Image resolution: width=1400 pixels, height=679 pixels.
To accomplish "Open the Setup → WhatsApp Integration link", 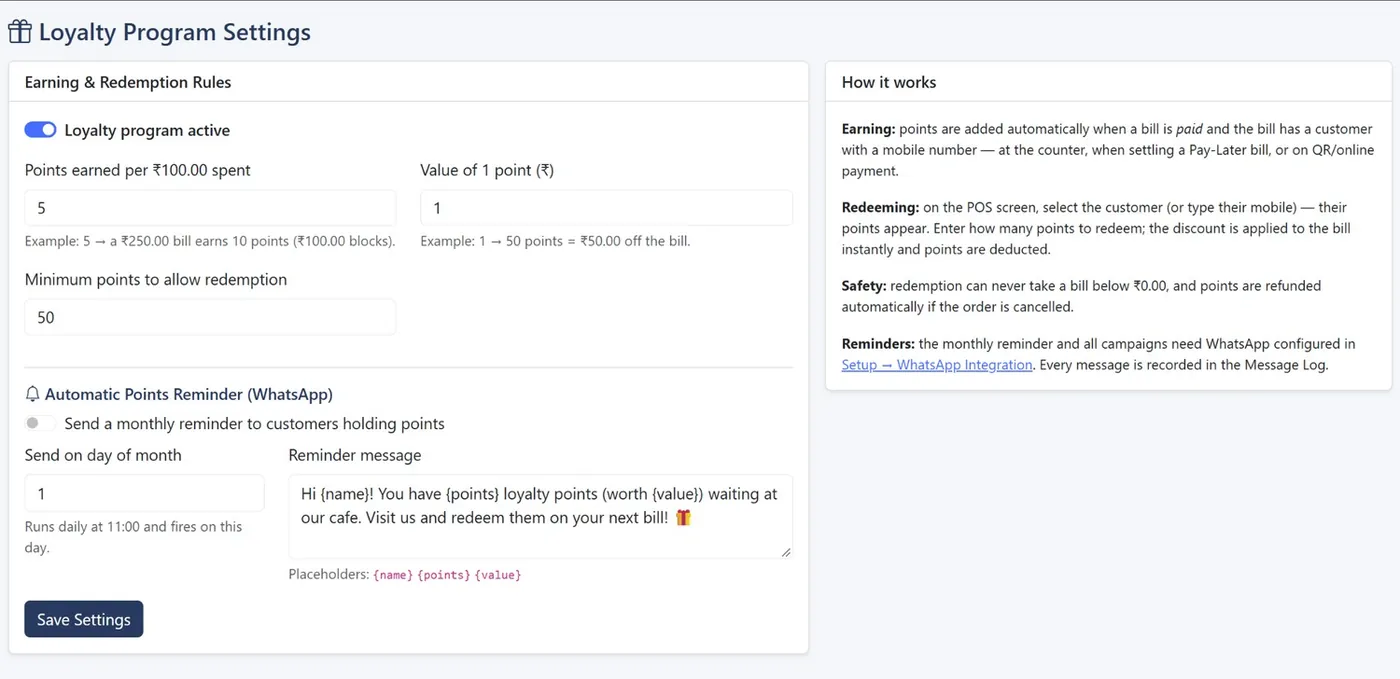I will (x=937, y=365).
